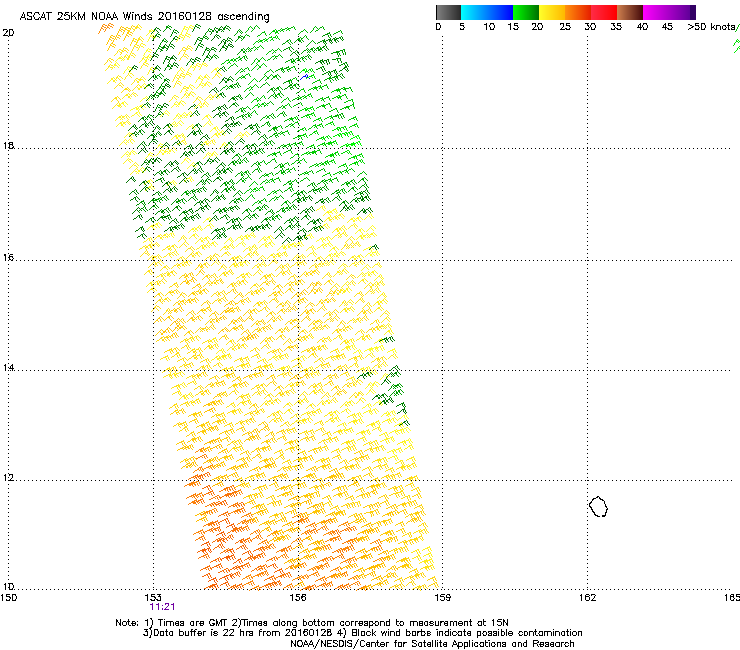Image resolution: width=740 pixels, height=650 pixels.
Task: Click the brown 35-40 knots color segment
Action: (630, 12)
